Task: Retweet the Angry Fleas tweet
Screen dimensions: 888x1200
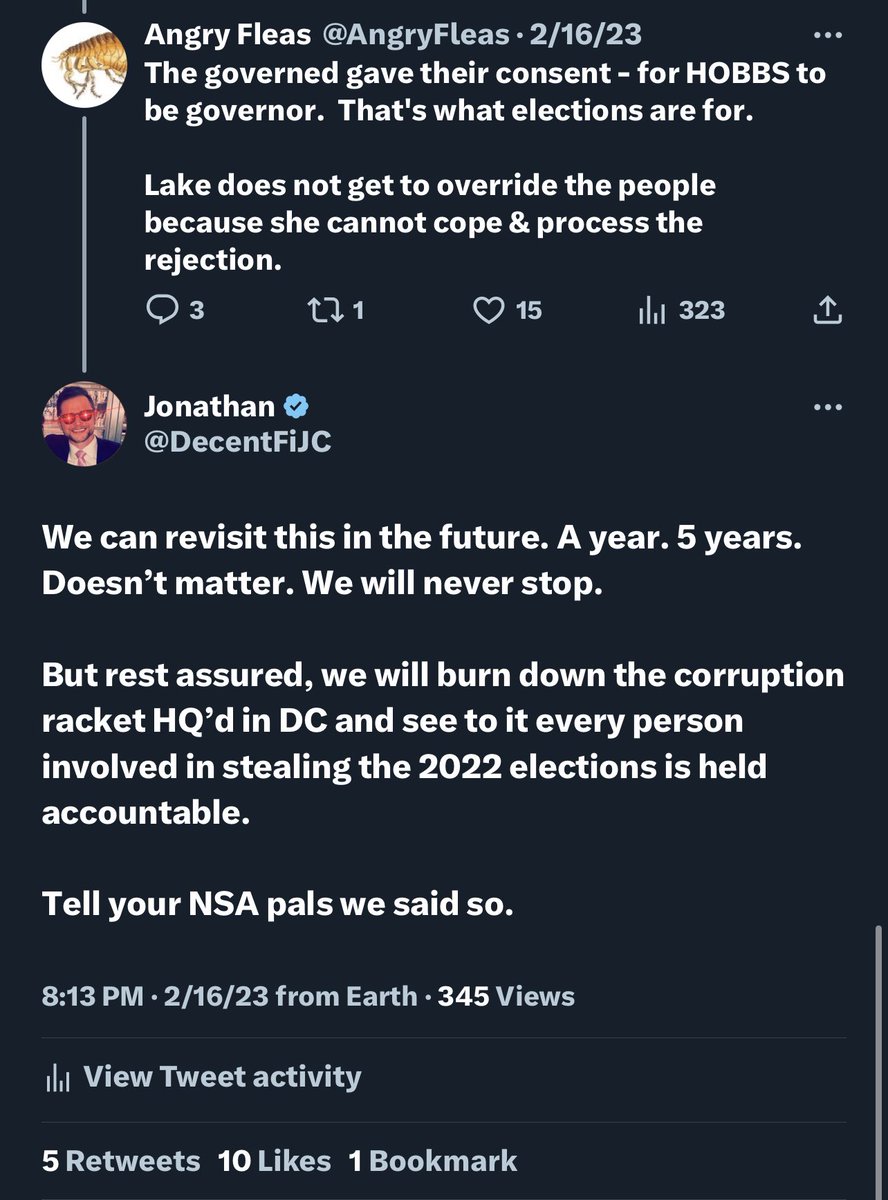Action: [324, 311]
